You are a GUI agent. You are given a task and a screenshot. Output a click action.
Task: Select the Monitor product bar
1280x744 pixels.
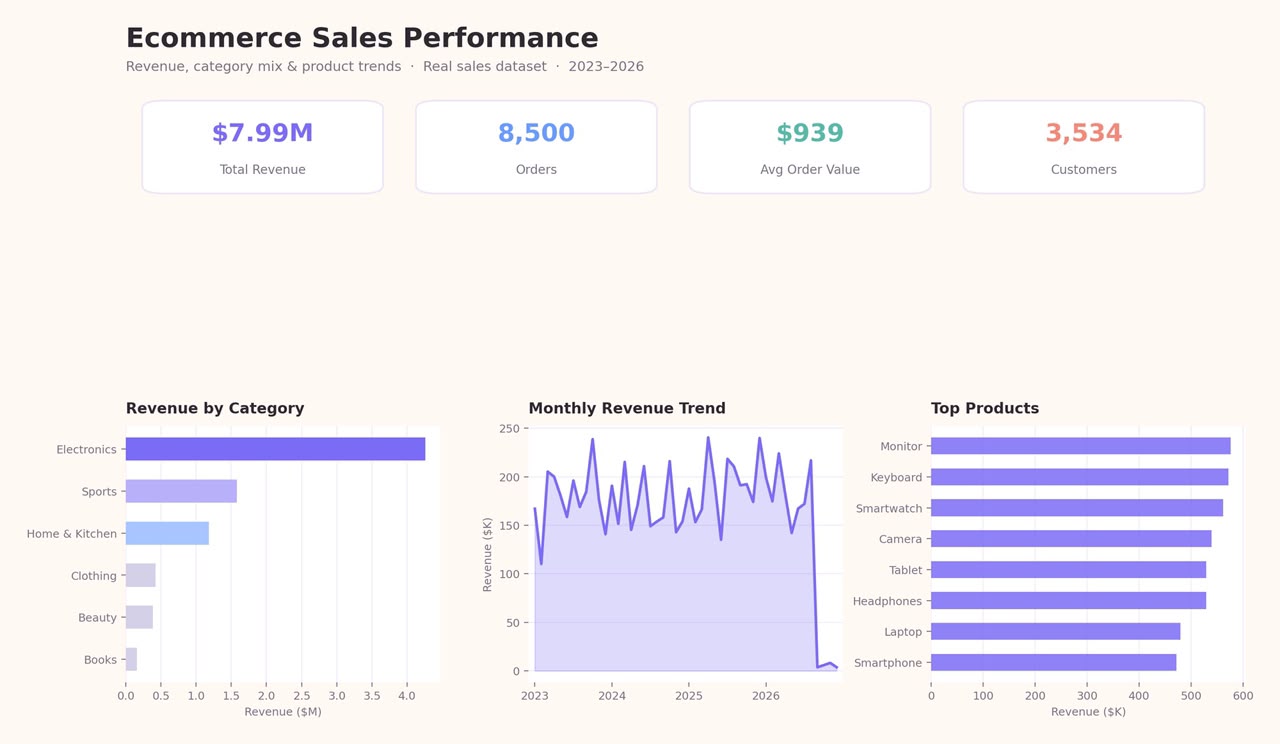pos(1081,446)
